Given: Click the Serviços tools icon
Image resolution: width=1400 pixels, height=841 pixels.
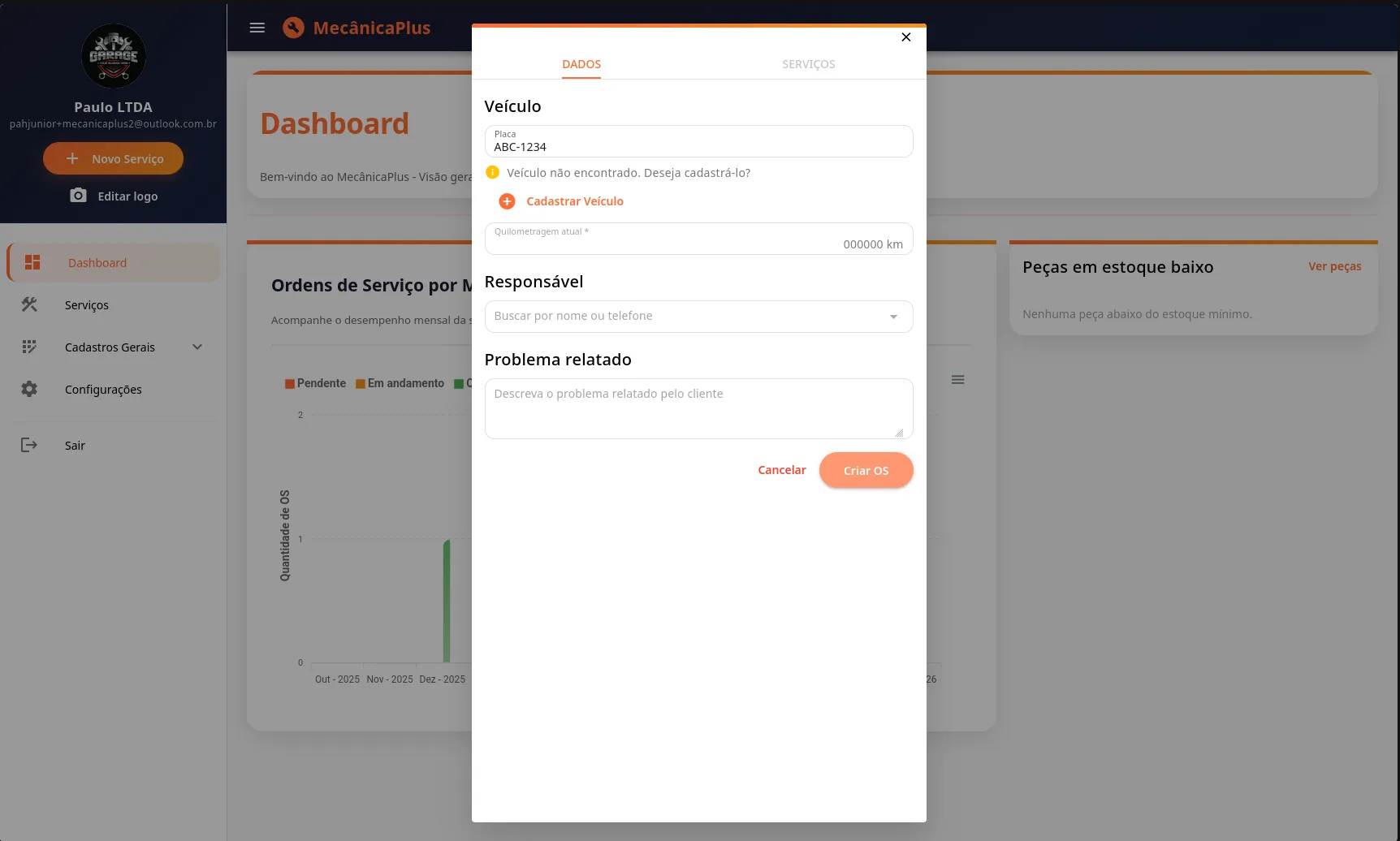Looking at the screenshot, I should pos(29,304).
